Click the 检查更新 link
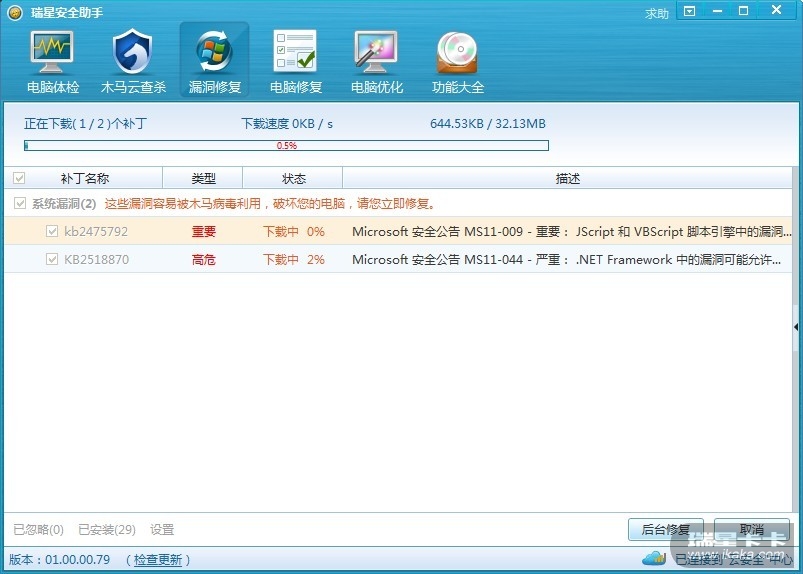Viewport: 803px width, 574px height. (158, 560)
